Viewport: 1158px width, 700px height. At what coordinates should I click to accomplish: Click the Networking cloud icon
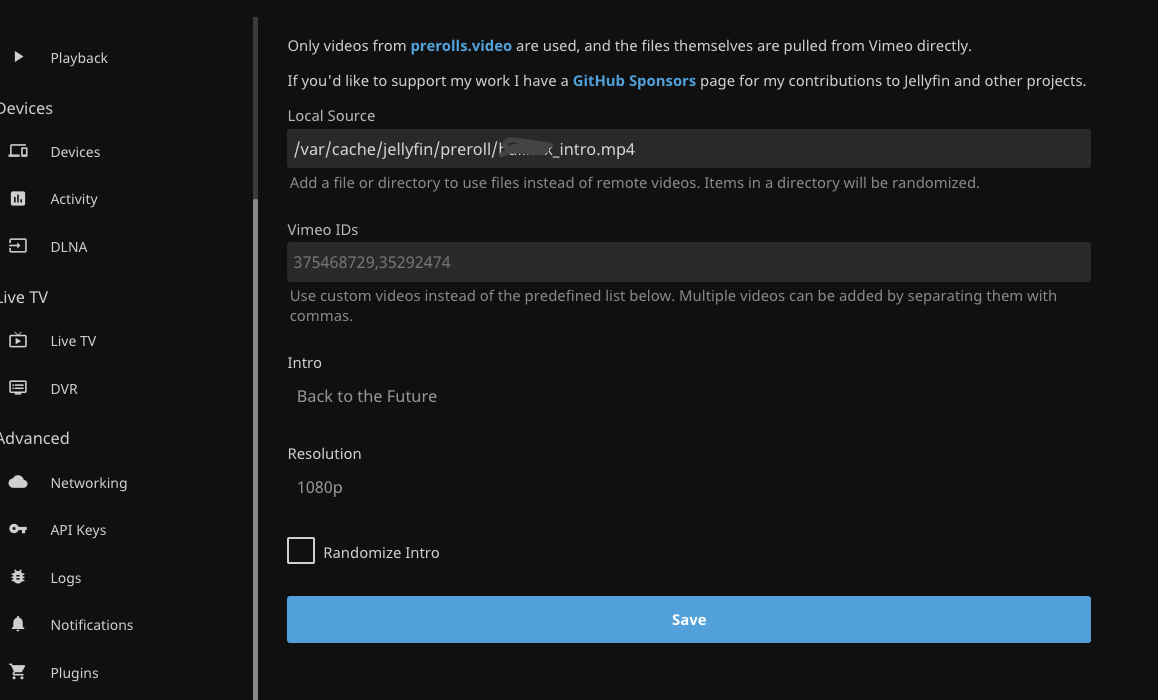click(x=18, y=483)
